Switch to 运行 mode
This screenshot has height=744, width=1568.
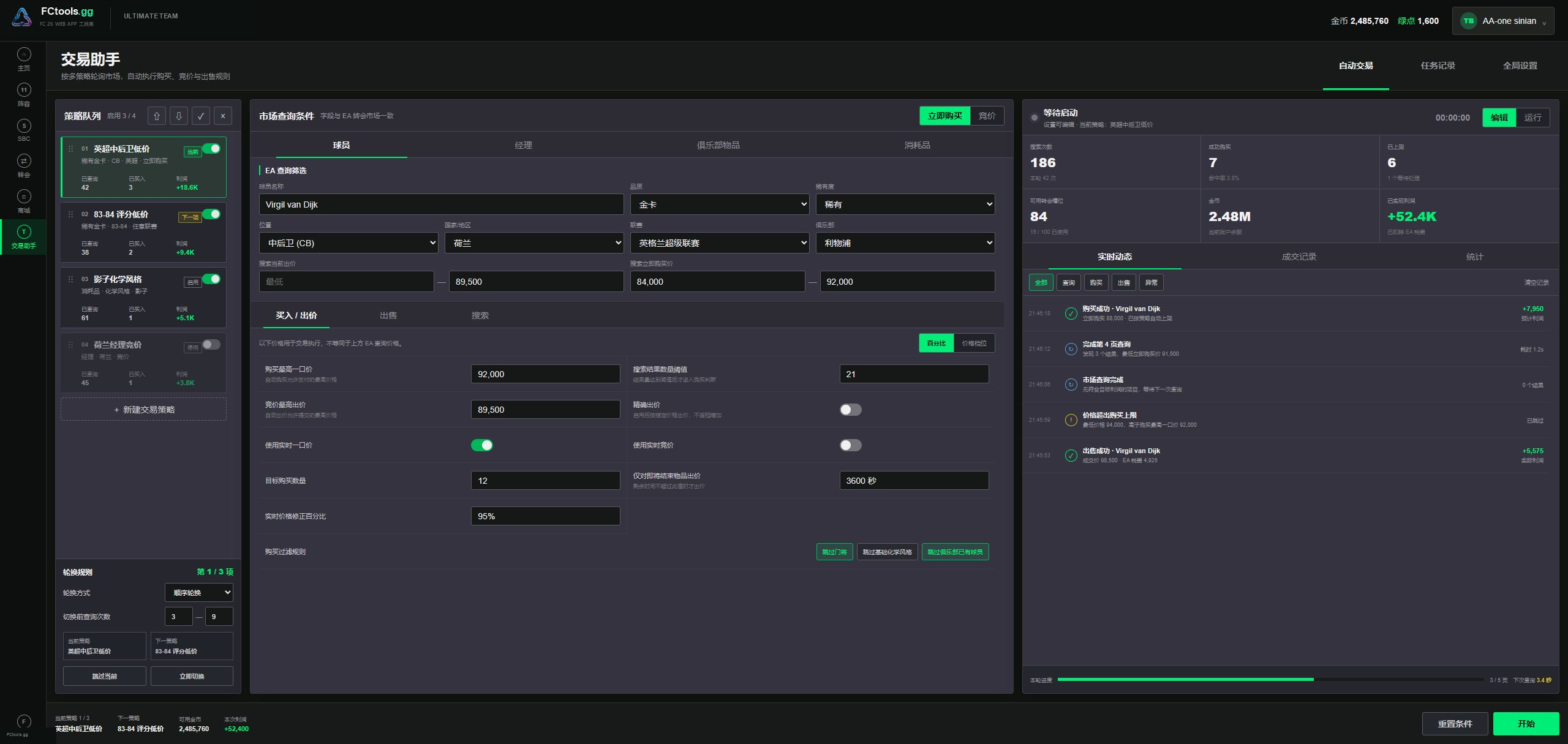1532,118
